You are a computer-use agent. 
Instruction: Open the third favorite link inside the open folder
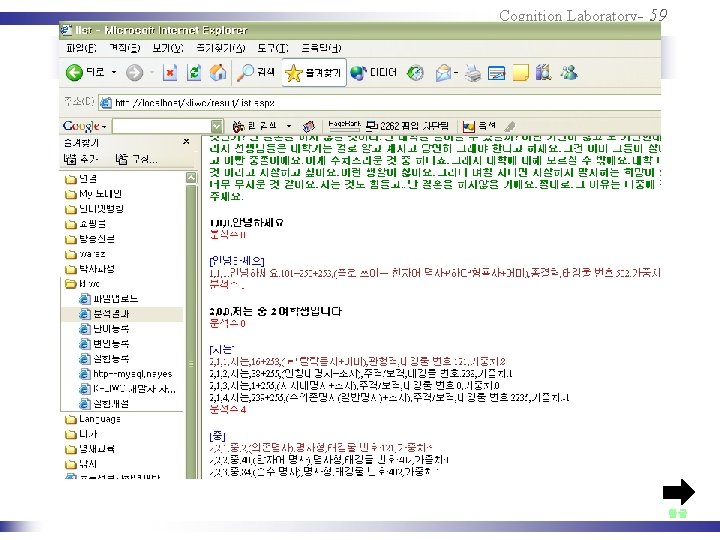[x=104, y=329]
